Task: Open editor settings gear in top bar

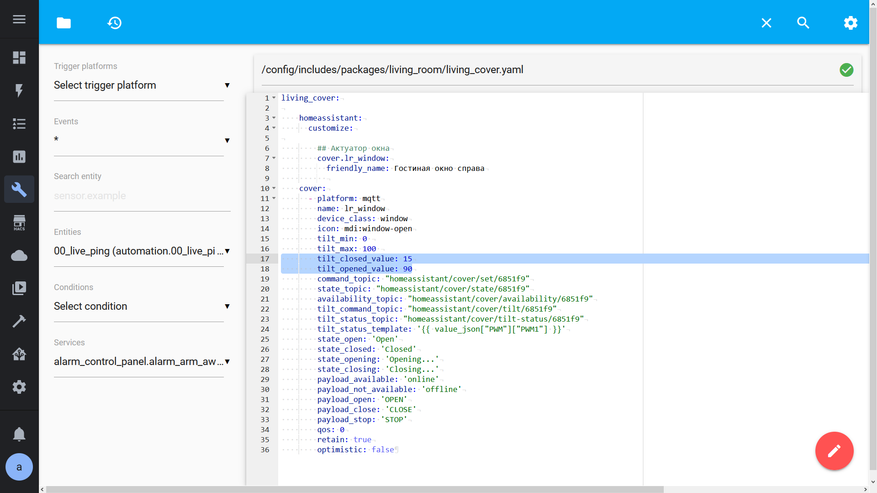Action: 850,23
